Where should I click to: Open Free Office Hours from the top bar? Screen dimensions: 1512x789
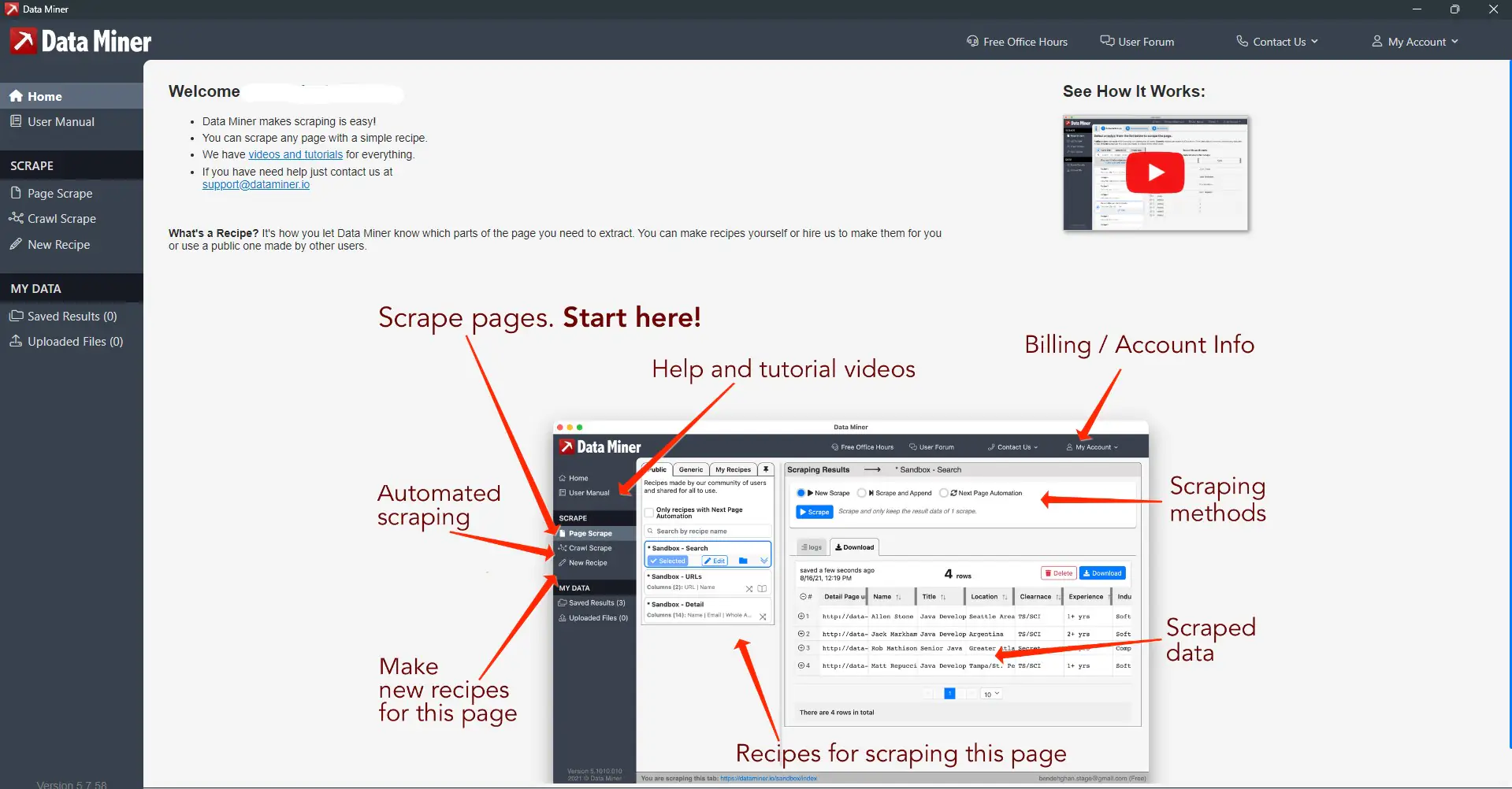pyautogui.click(x=1017, y=42)
